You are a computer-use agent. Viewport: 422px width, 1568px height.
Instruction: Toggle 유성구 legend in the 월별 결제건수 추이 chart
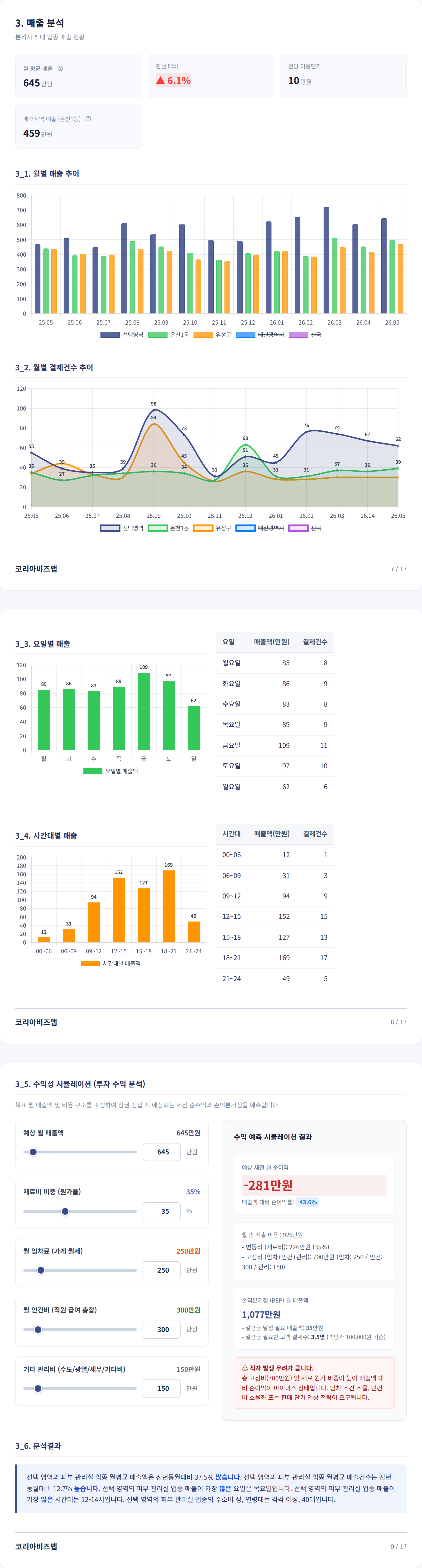[x=212, y=528]
